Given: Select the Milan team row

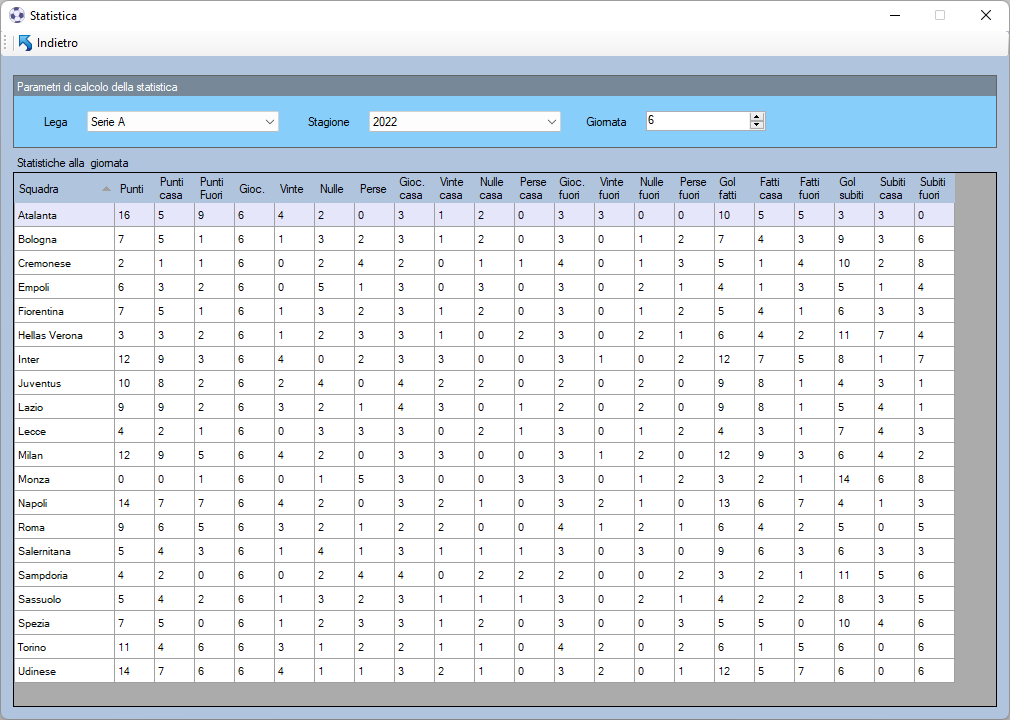Looking at the screenshot, I should [x=484, y=455].
